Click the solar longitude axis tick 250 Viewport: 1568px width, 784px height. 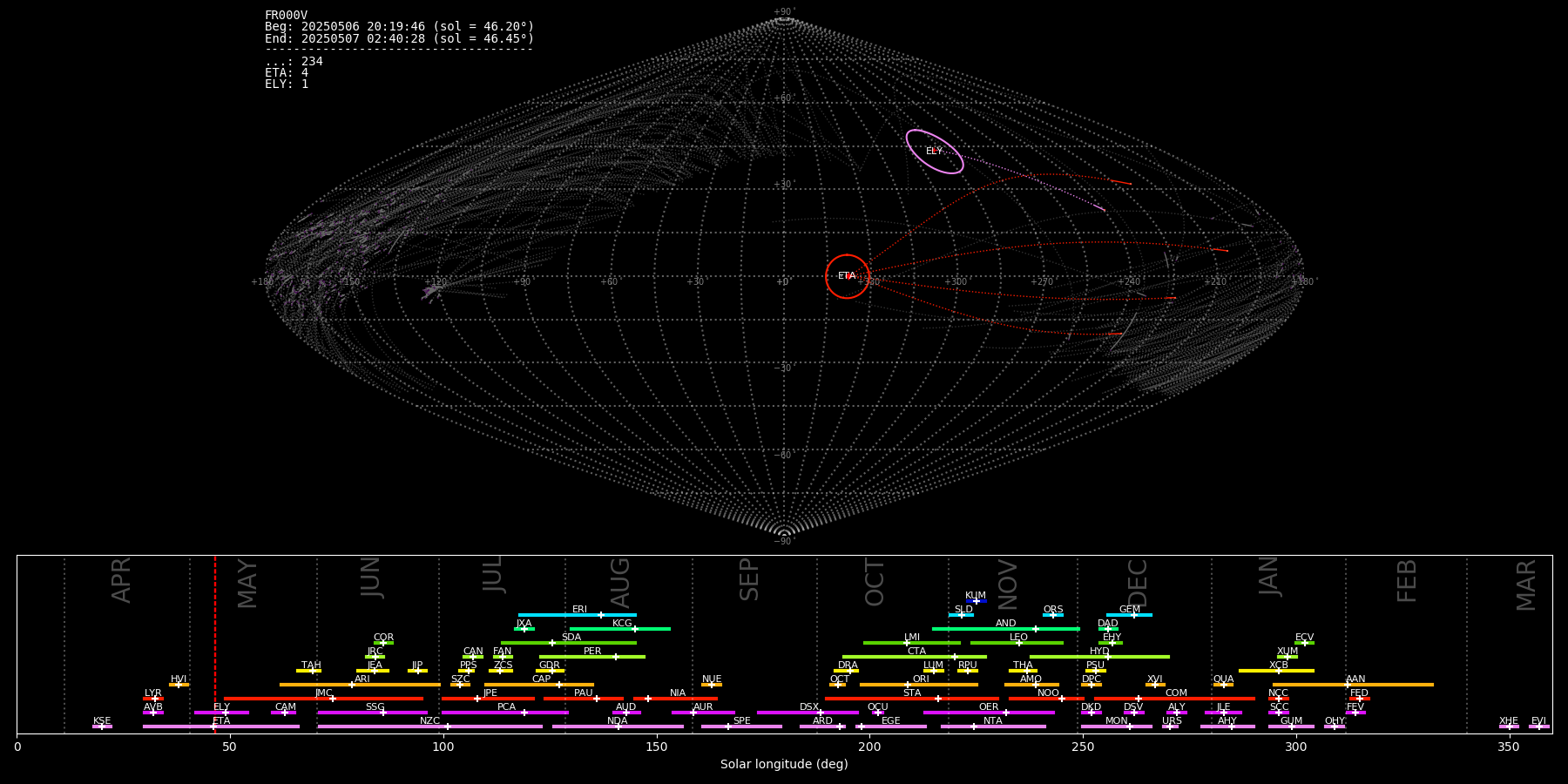click(x=1083, y=747)
